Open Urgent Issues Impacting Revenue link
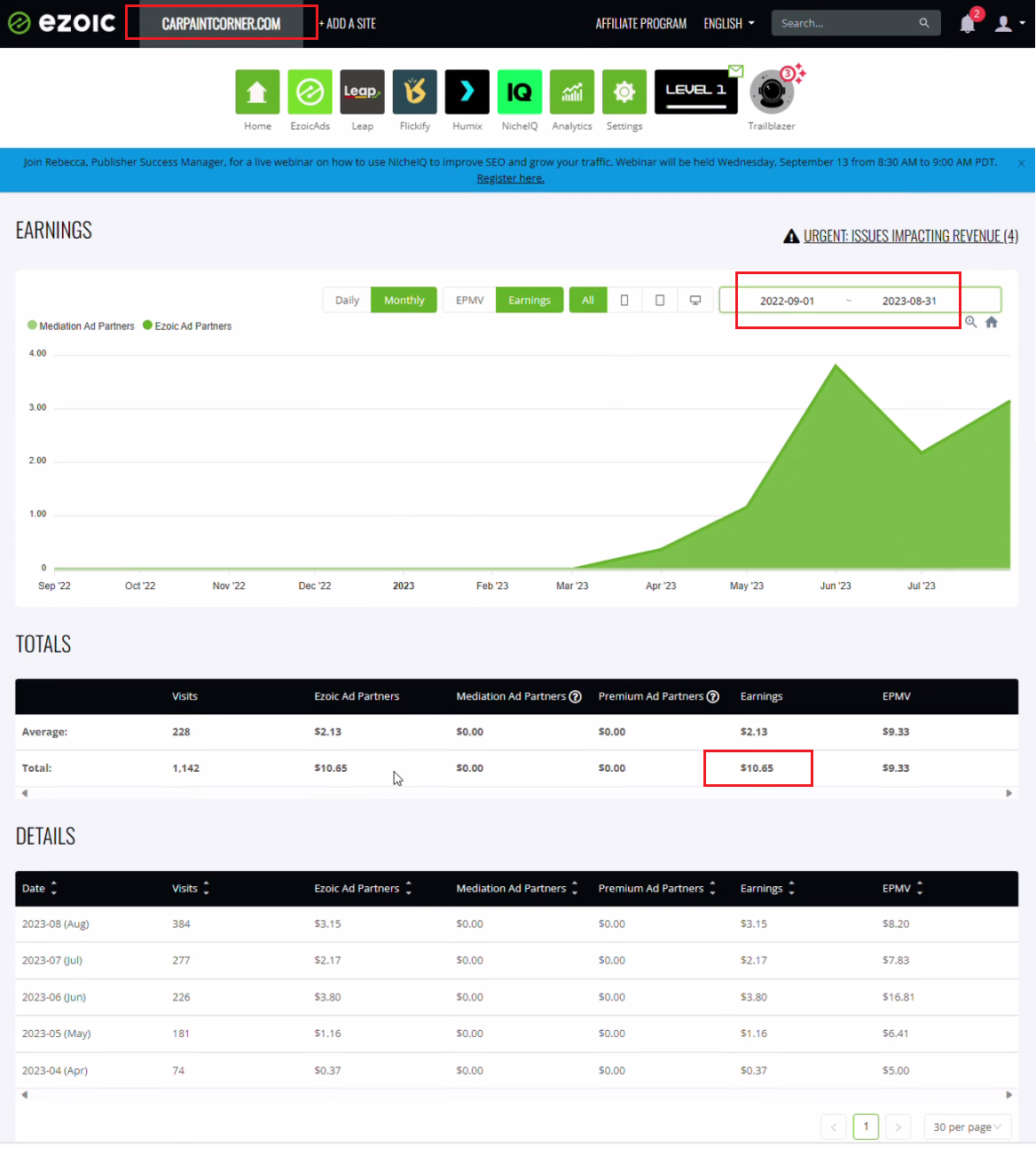Screen dimensions: 1036x1155 pyautogui.click(x=911, y=236)
